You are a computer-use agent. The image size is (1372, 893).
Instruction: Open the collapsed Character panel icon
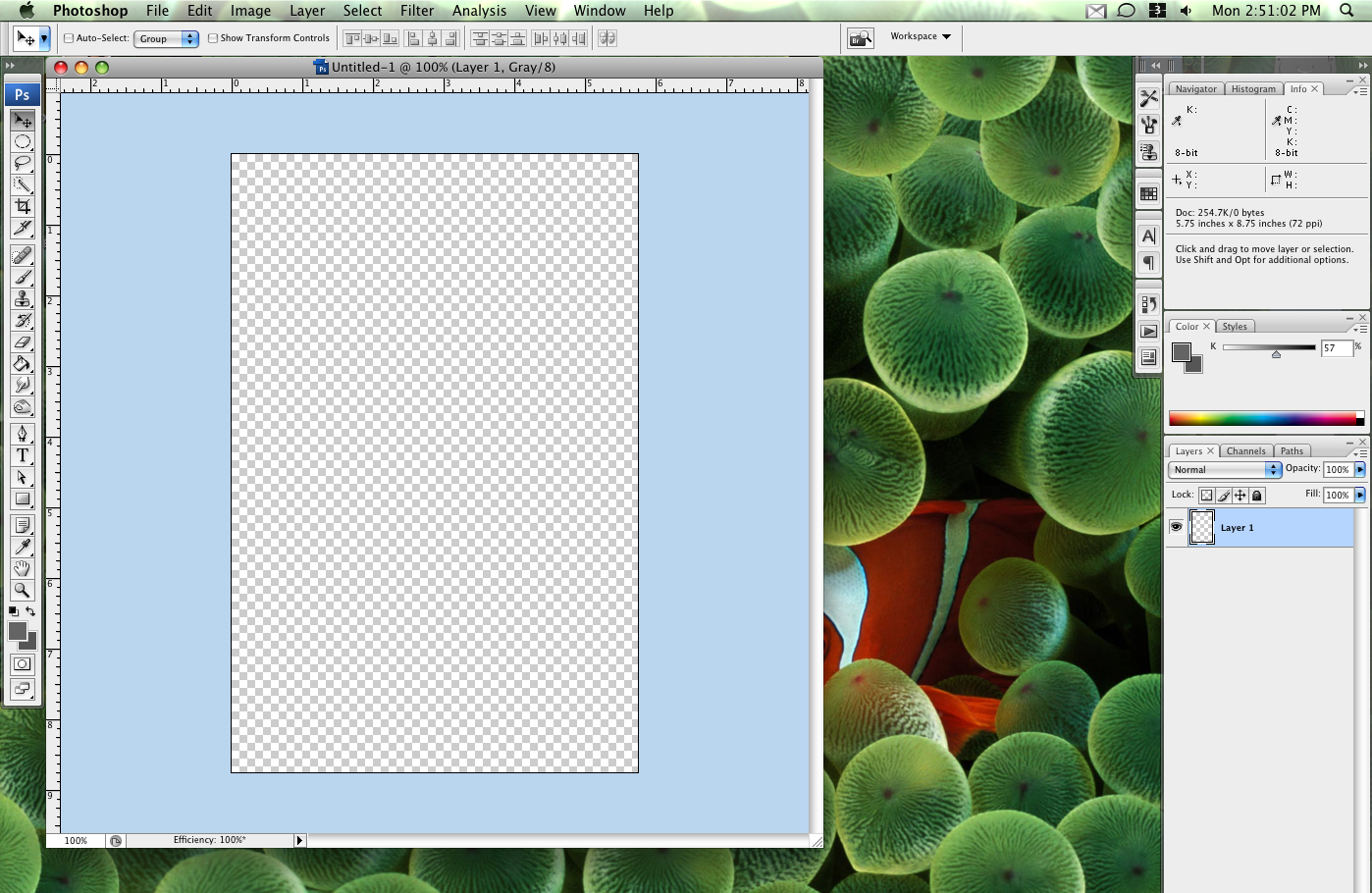pyautogui.click(x=1148, y=236)
